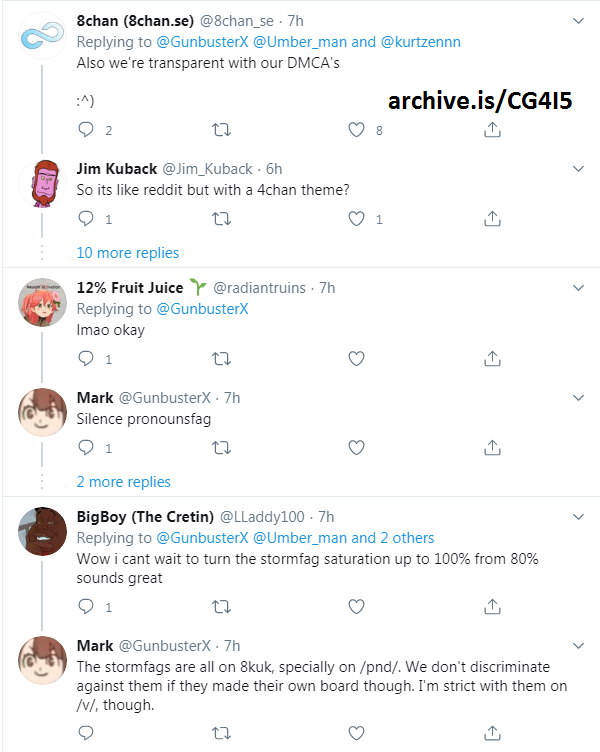600x752 pixels.
Task: Reply to Mark's final tweet about 8kuk
Action: [x=86, y=732]
